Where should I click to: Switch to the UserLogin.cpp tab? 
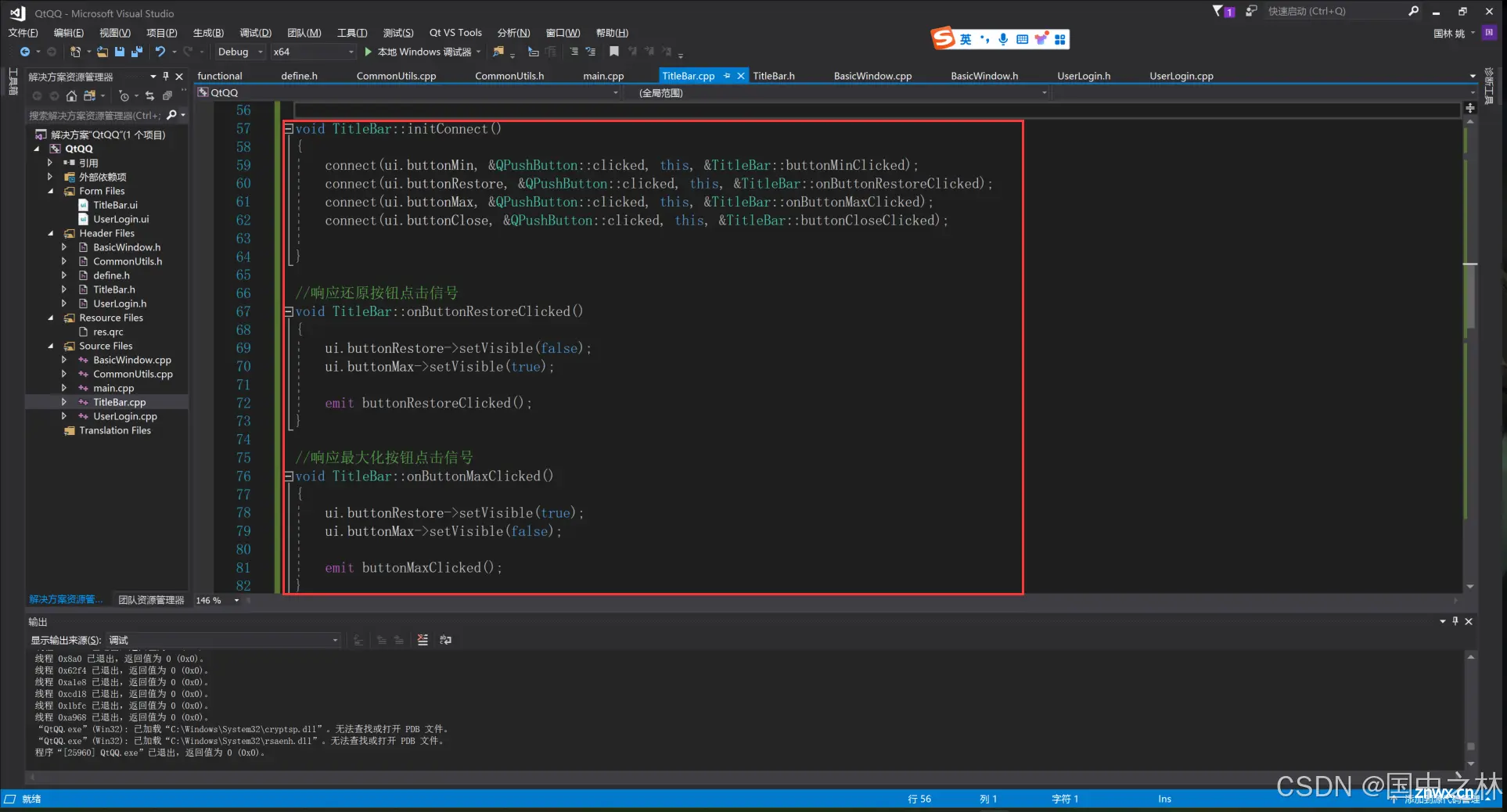(x=1181, y=76)
